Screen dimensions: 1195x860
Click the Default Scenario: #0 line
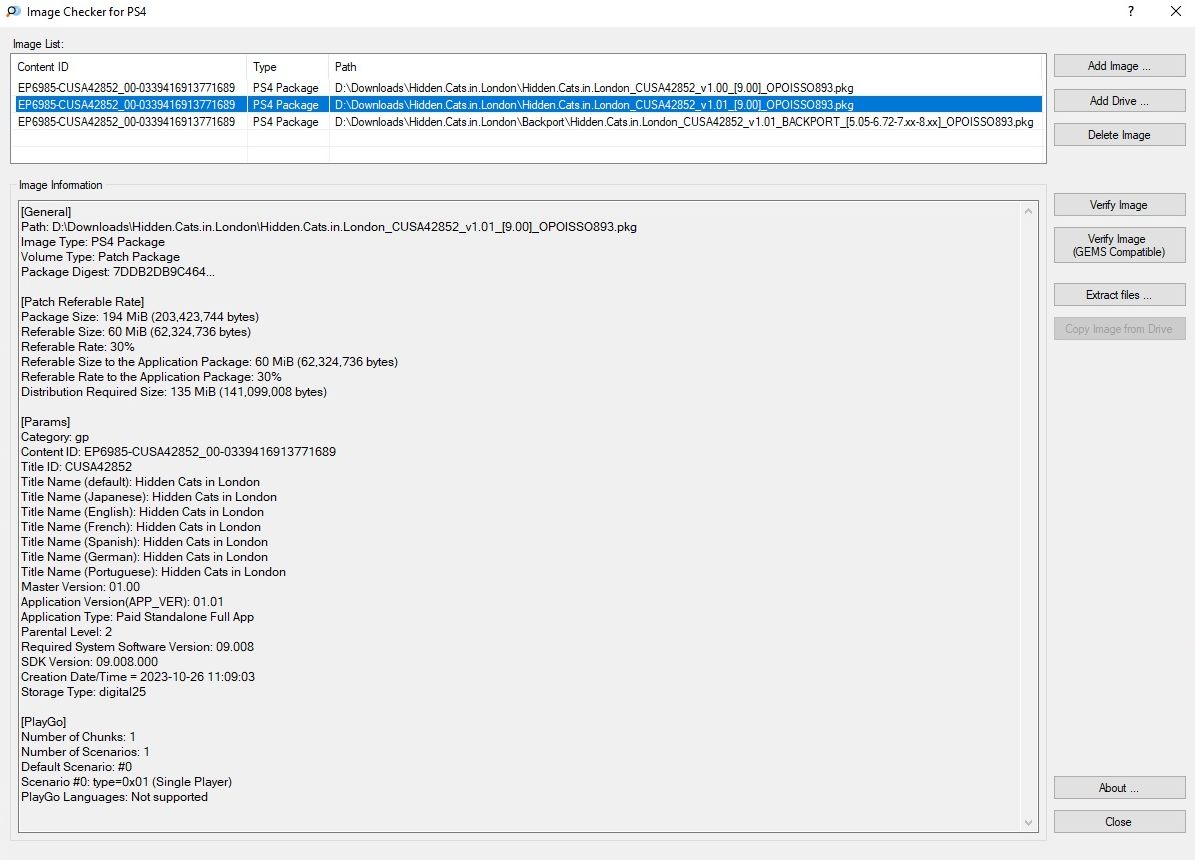coord(76,767)
